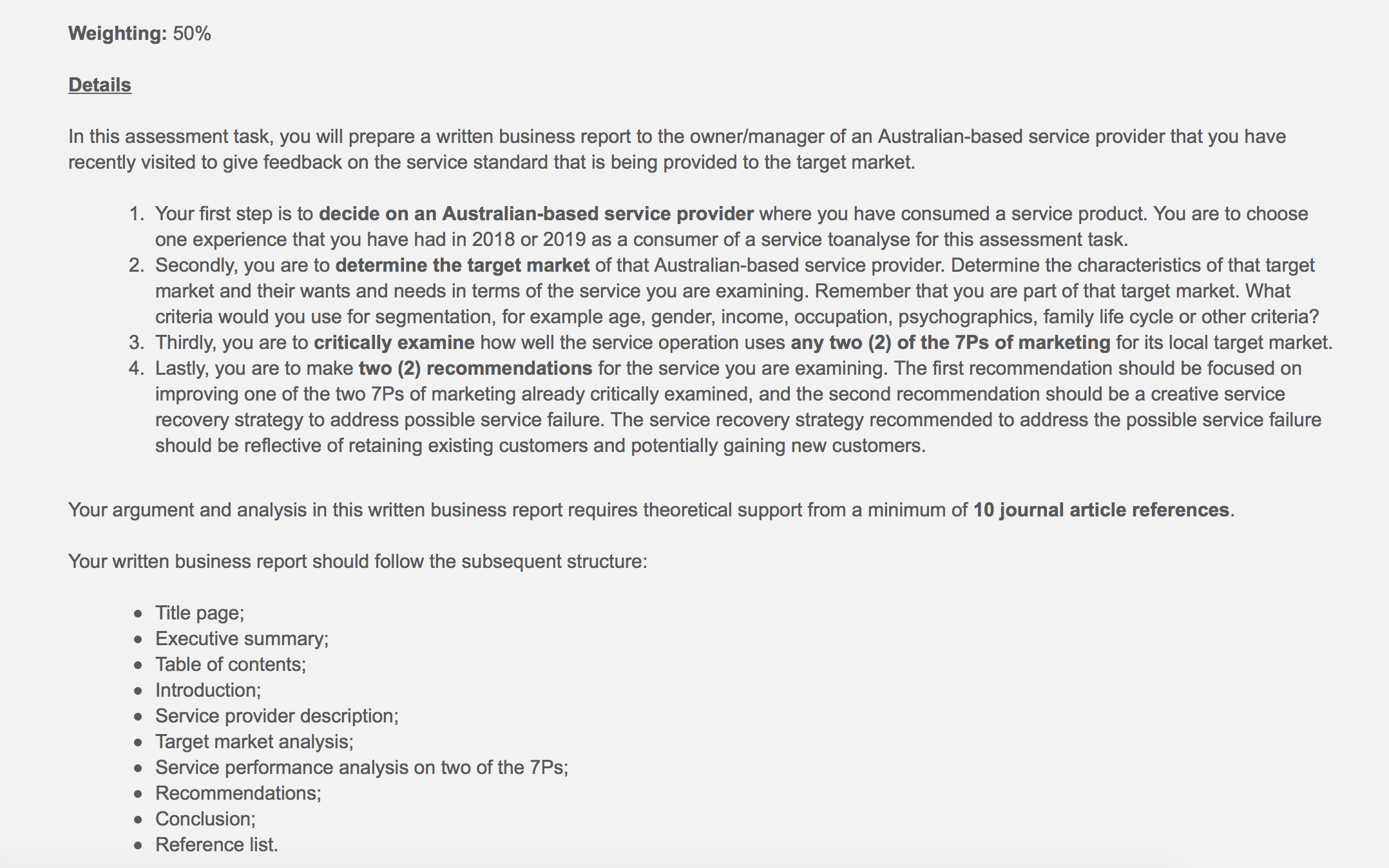The height and width of the screenshot is (868, 1389).
Task: Click the 'Conclusion;' bullet item
Action: point(206,819)
